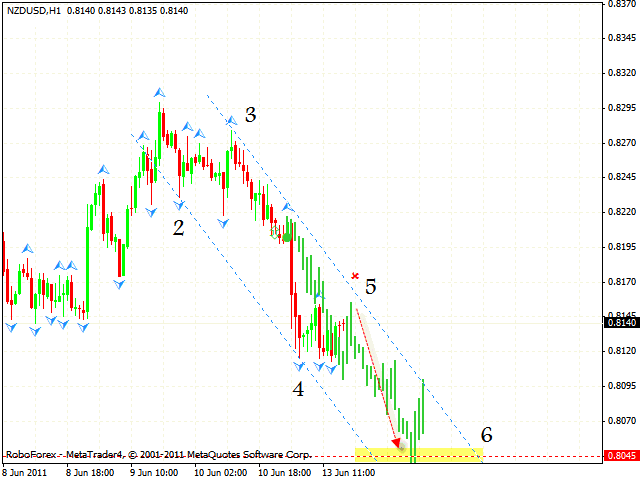Click the 0.8320 price level label

point(622,73)
